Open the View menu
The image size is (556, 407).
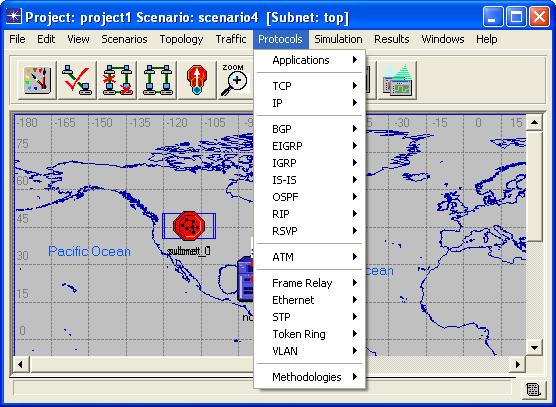click(78, 39)
